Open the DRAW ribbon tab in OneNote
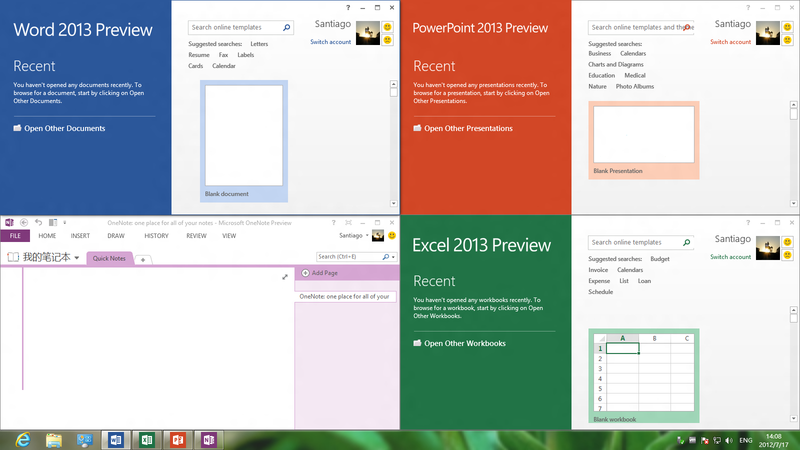 [116, 236]
